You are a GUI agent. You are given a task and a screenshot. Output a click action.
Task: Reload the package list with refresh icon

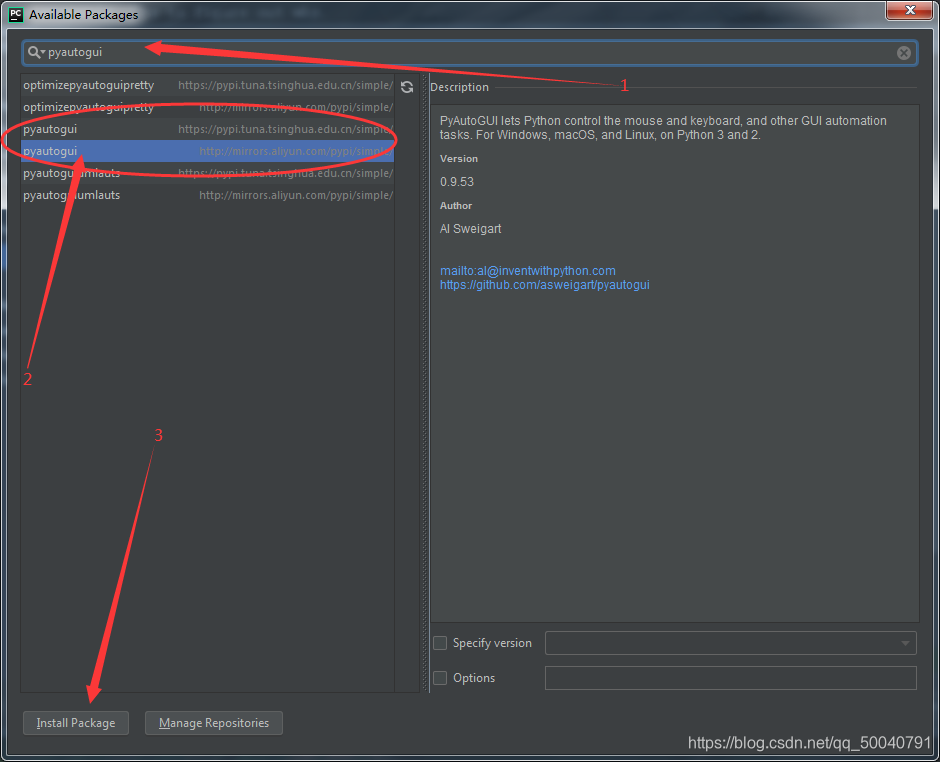coord(407,87)
